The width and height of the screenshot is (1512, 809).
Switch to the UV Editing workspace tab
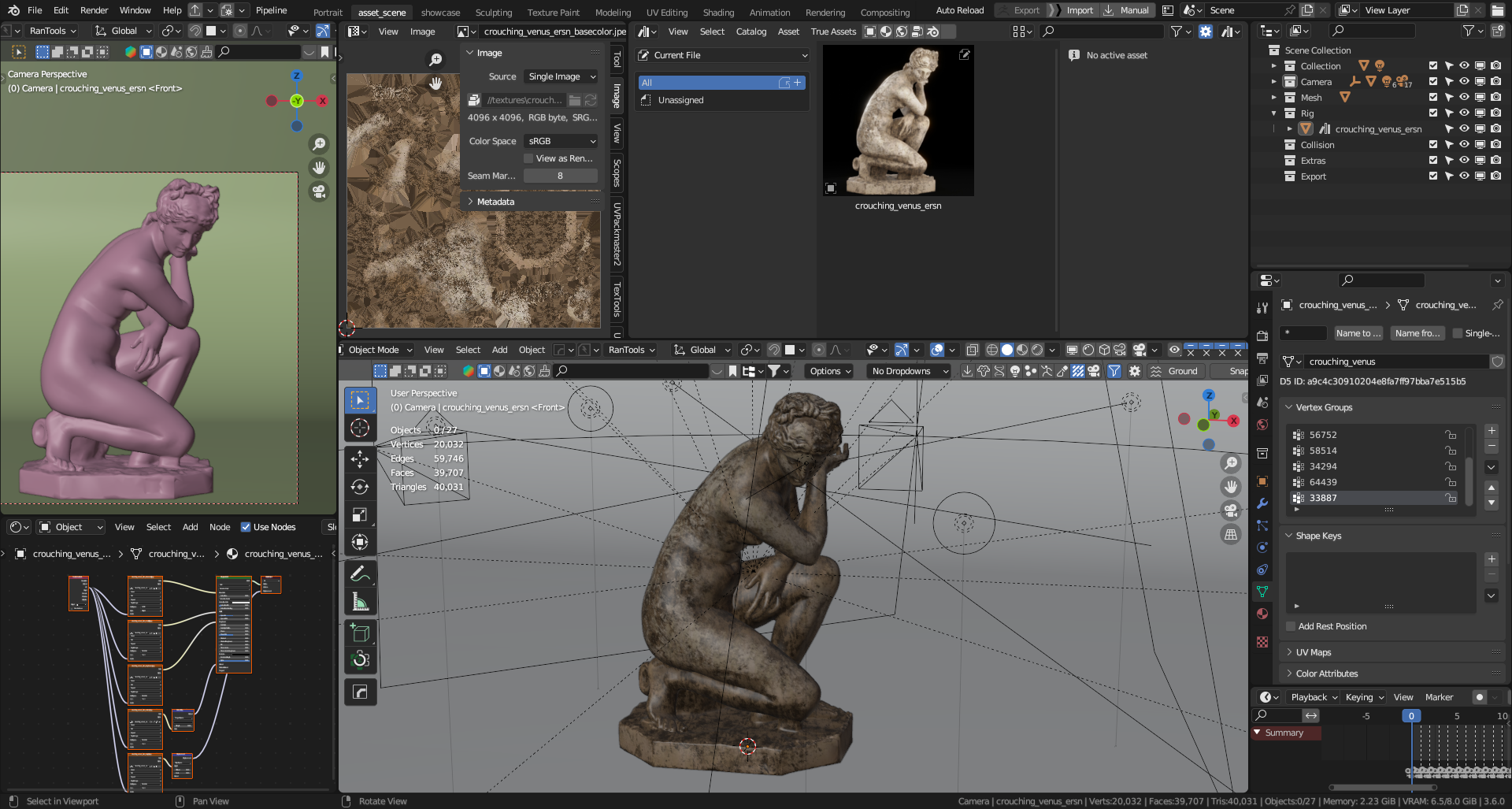(666, 13)
